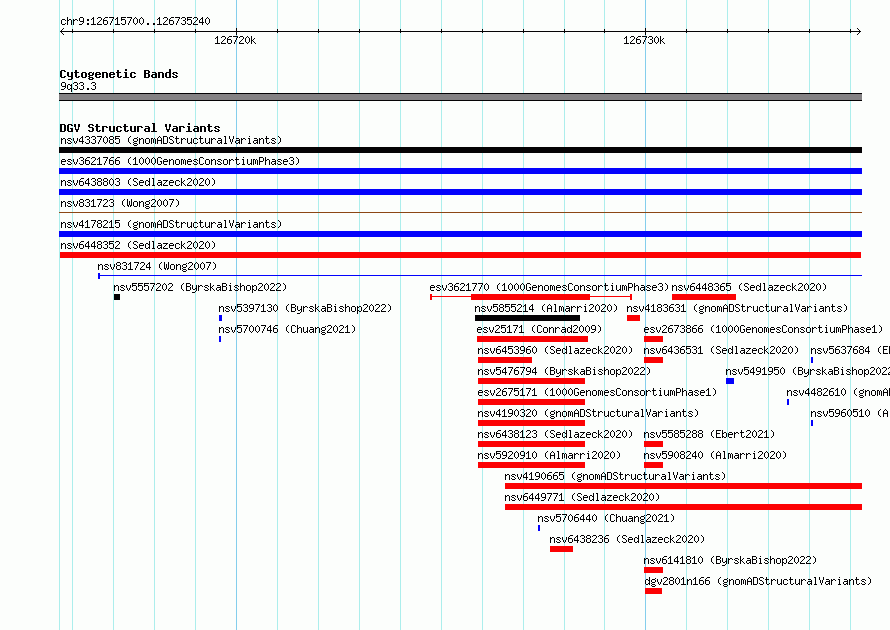This screenshot has height=630, width=890.
Task: Open the nsv831723 Wong2007 variant label
Action: [120, 203]
